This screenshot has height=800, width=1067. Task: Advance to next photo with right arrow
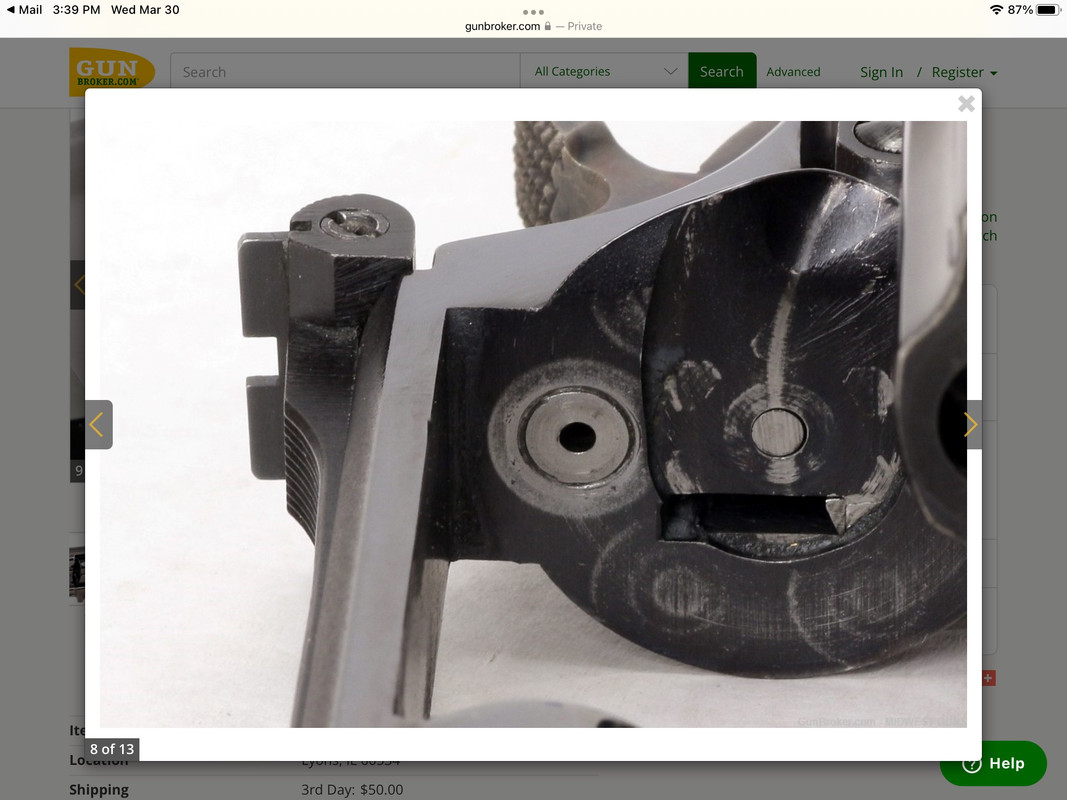(x=970, y=424)
